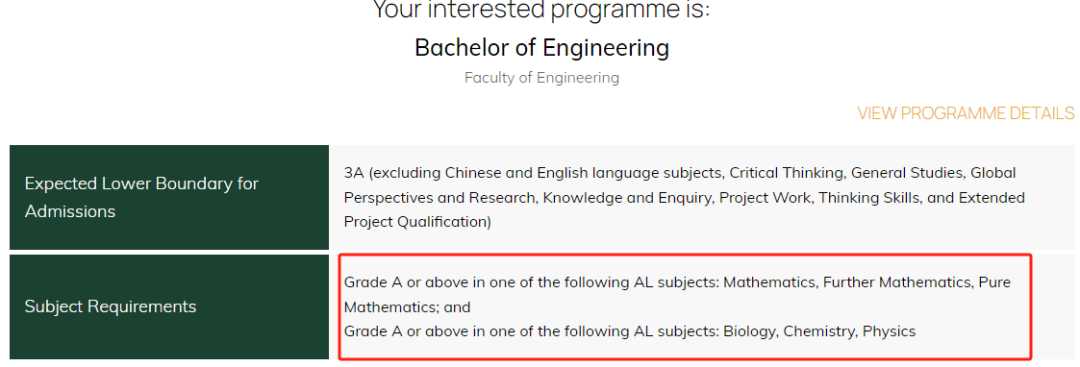Screen dimensions: 1080x367
Task: Click the 'Mathematics; and' line
Action: (x=407, y=307)
